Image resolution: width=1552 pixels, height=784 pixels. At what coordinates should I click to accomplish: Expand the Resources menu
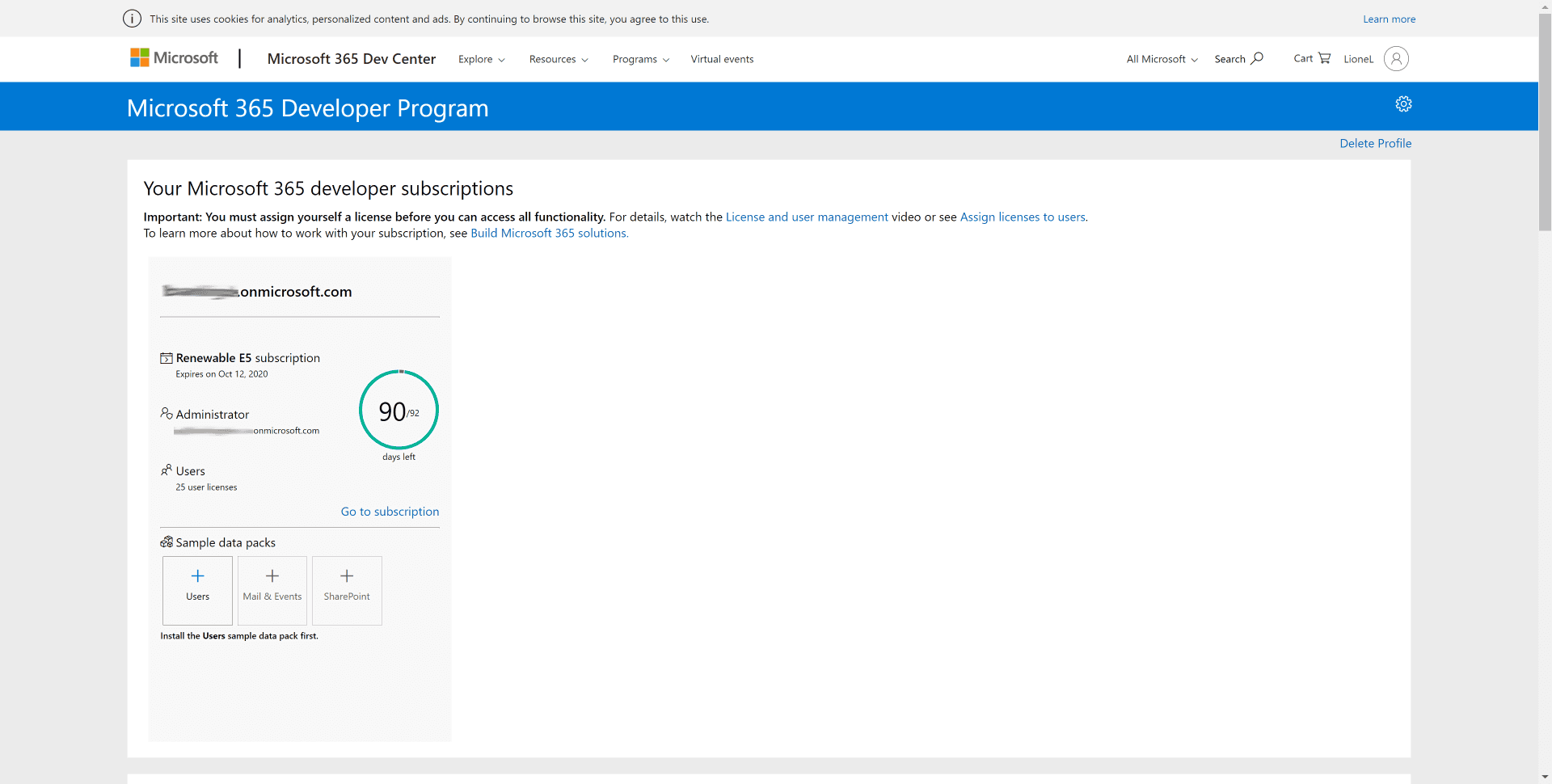(x=559, y=59)
